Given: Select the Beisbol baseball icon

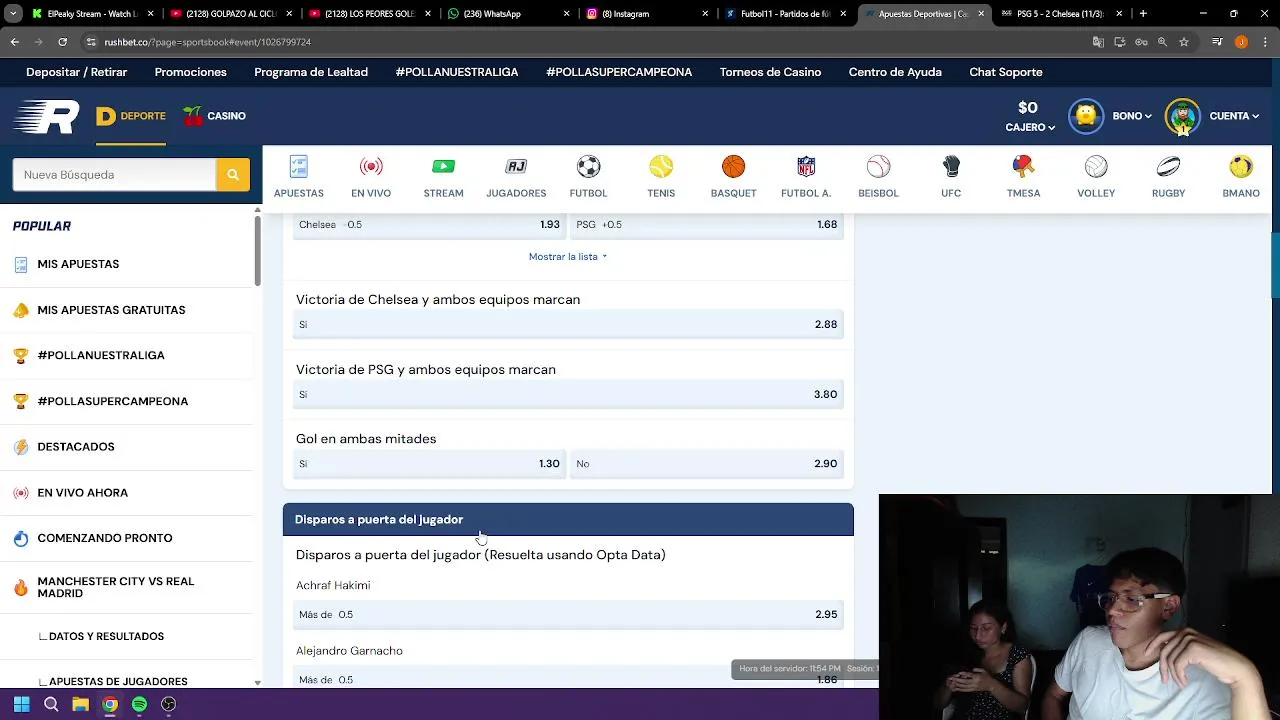Looking at the screenshot, I should click(x=878, y=166).
